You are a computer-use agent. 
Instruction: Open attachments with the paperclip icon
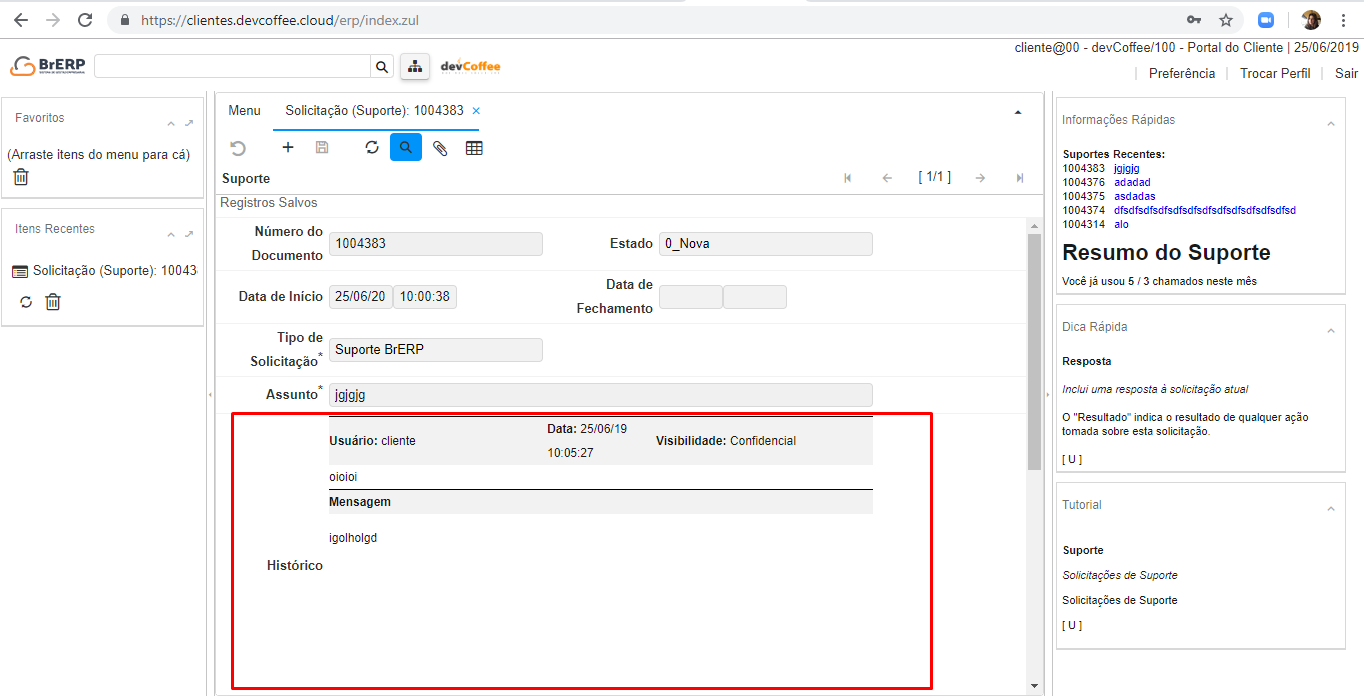click(x=440, y=148)
